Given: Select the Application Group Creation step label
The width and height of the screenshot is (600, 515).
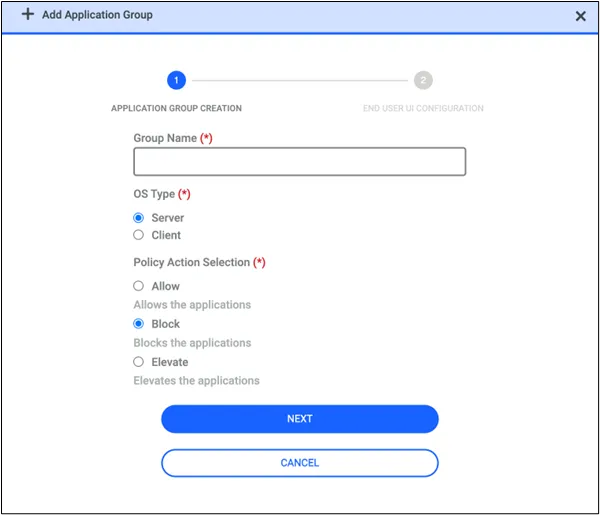Looking at the screenshot, I should click(176, 108).
